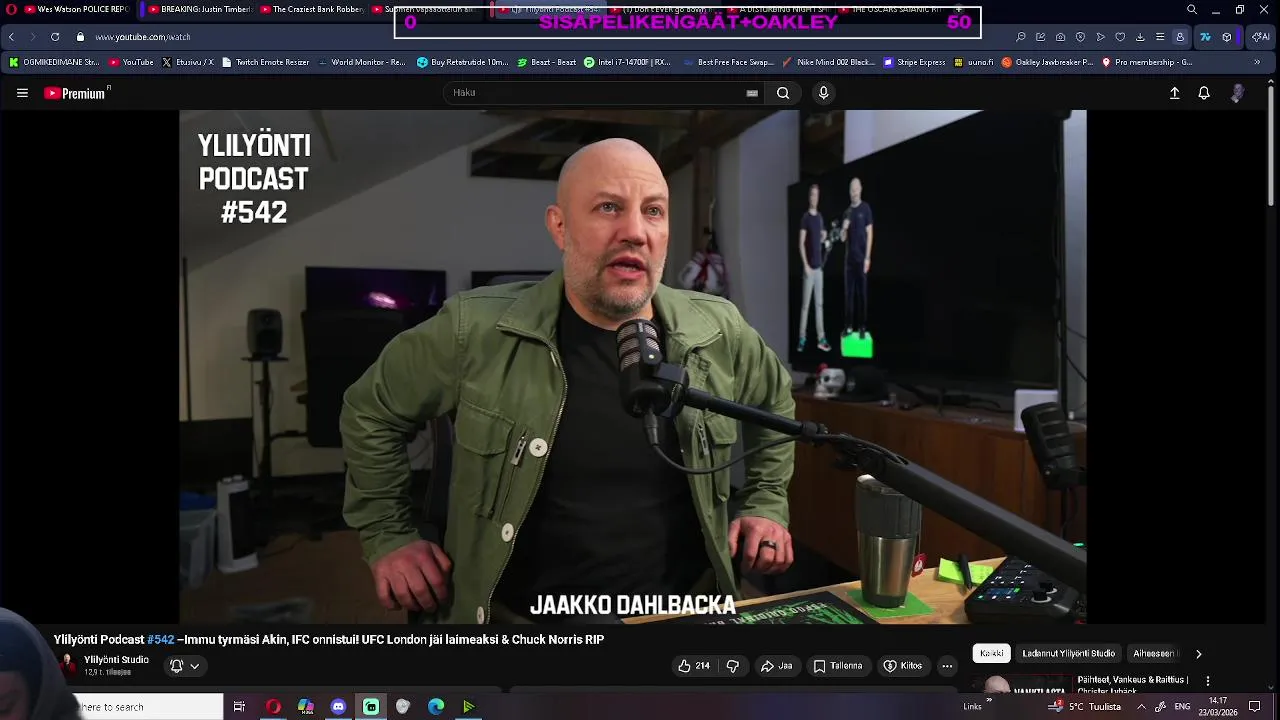Select the Kaikki filter chip

[992, 654]
